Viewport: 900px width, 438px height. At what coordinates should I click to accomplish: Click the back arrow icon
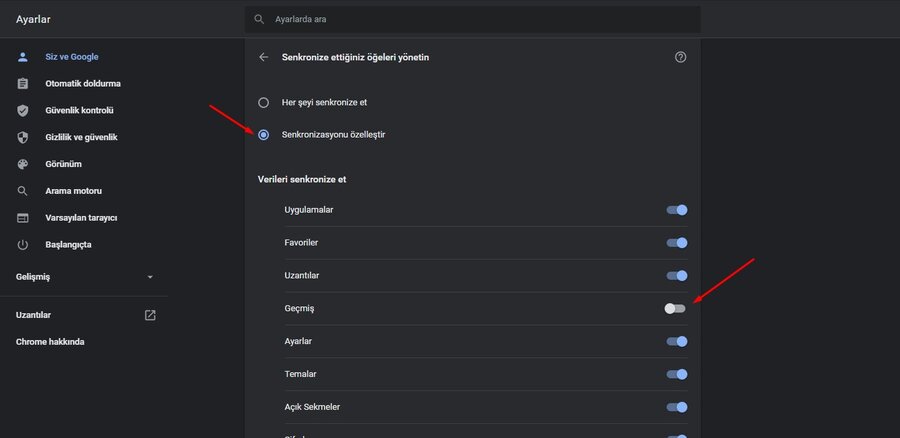(264, 57)
